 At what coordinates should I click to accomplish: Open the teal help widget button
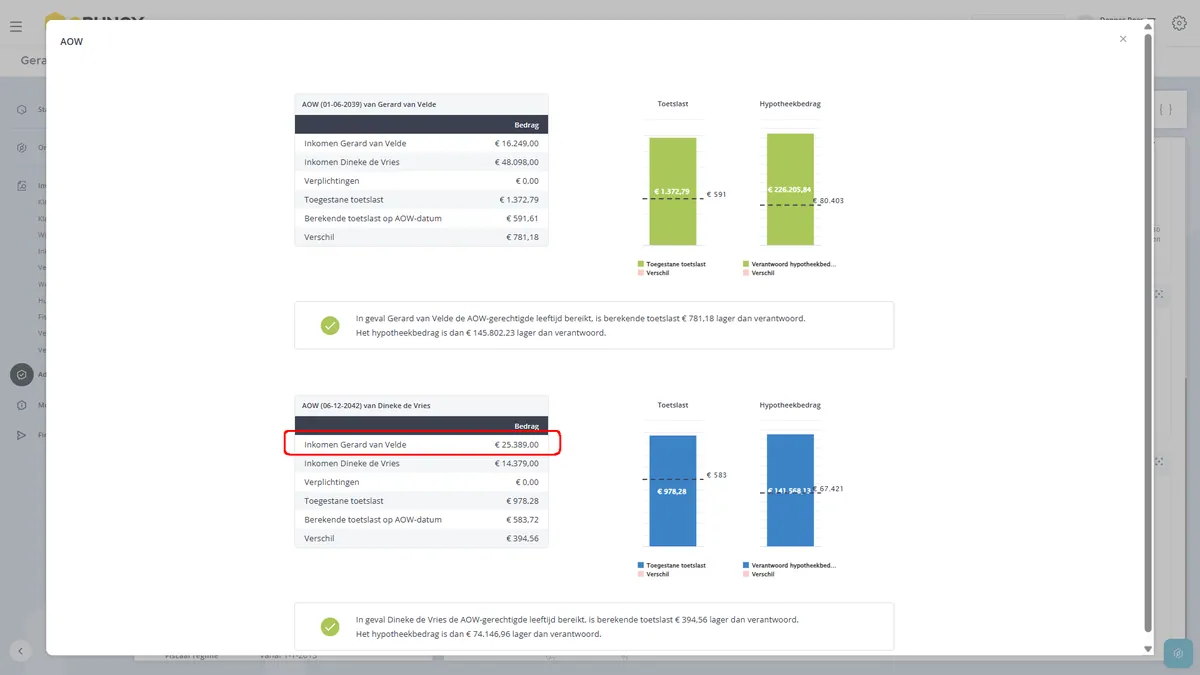(1178, 653)
